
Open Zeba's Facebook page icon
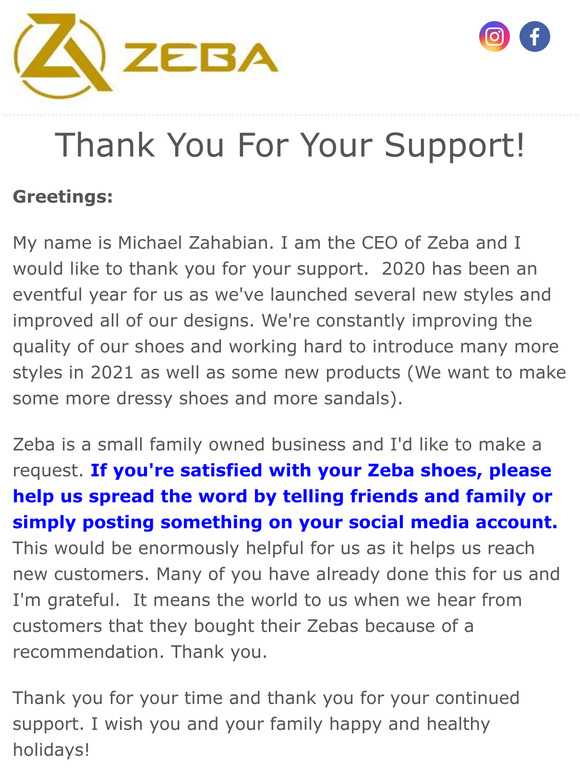[x=535, y=37]
